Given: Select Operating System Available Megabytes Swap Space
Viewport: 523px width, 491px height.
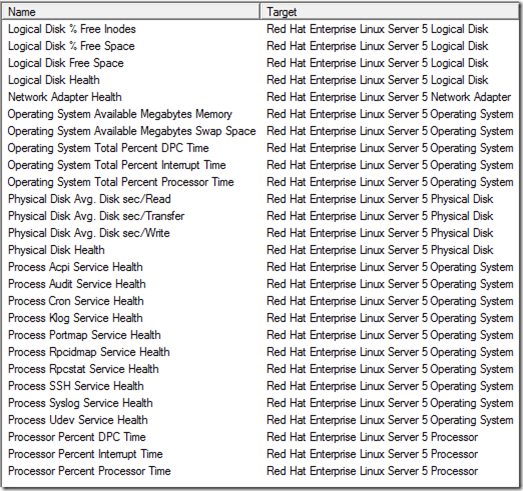Looking at the screenshot, I should 260,131.
